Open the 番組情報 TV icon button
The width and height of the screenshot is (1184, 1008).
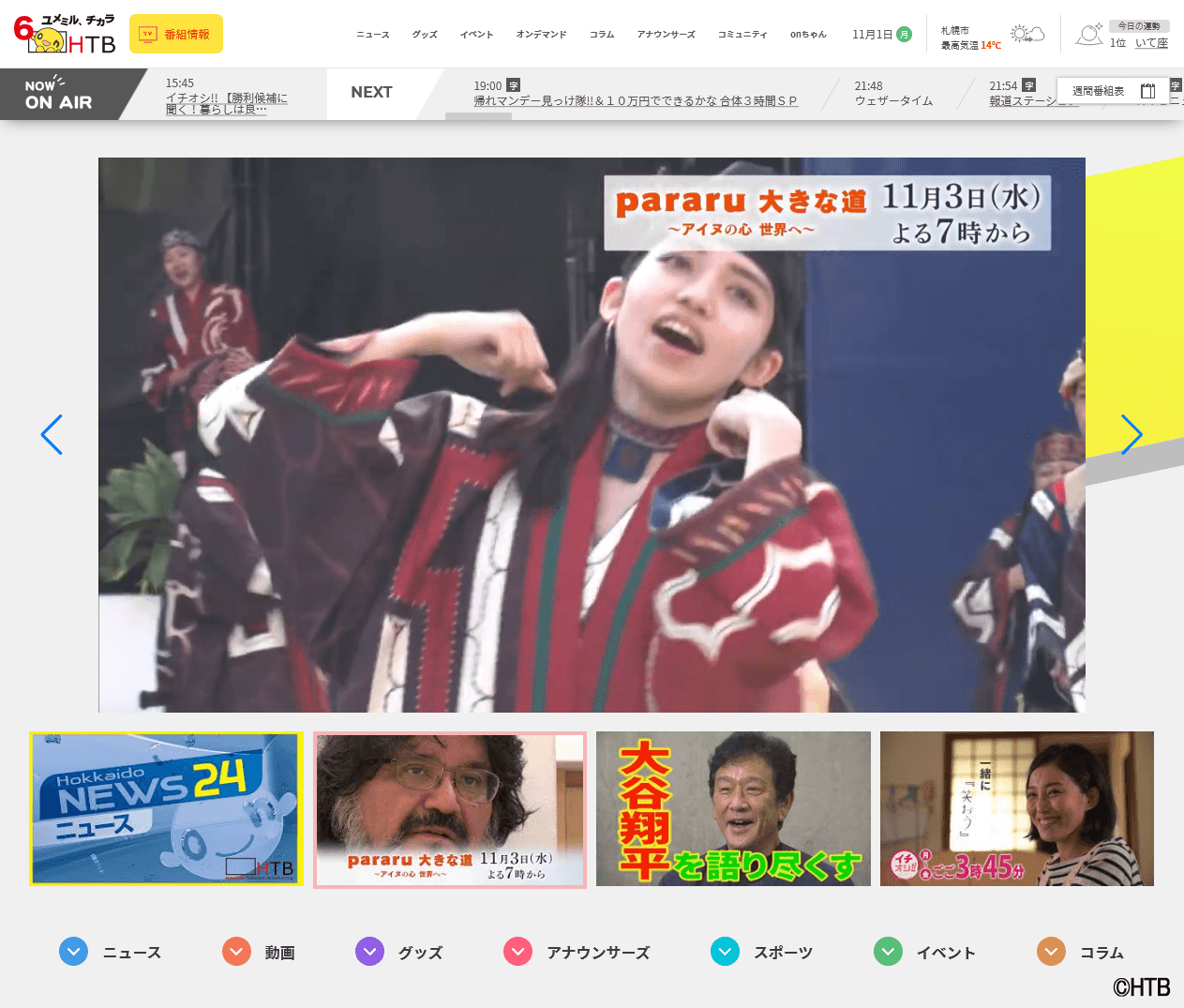(175, 33)
